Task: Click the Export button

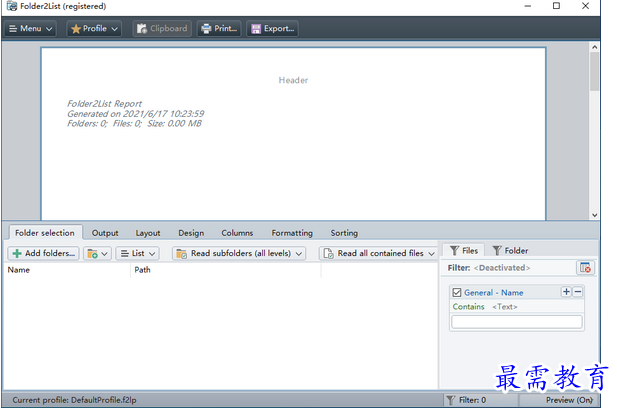Action: point(272,29)
